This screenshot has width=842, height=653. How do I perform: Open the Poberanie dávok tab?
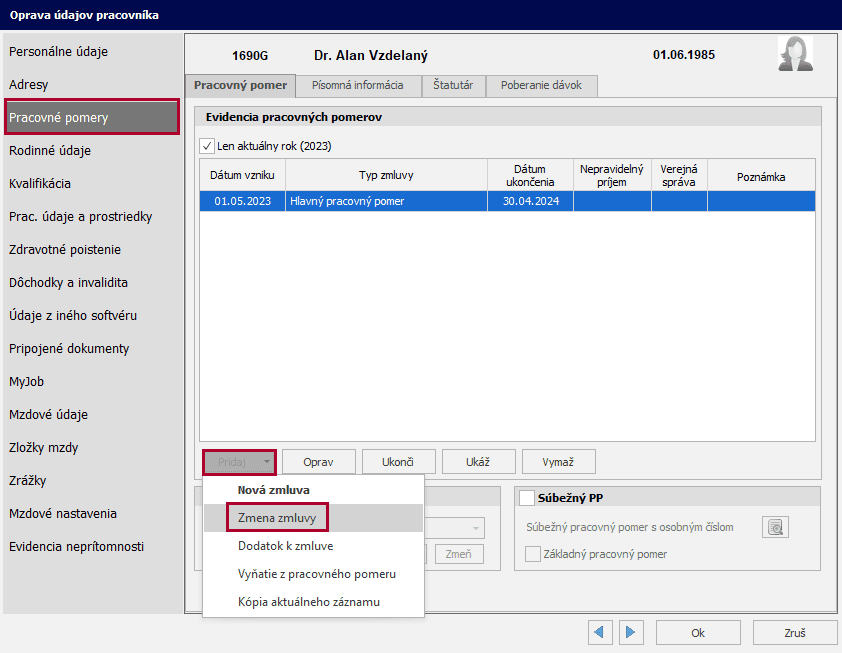541,85
